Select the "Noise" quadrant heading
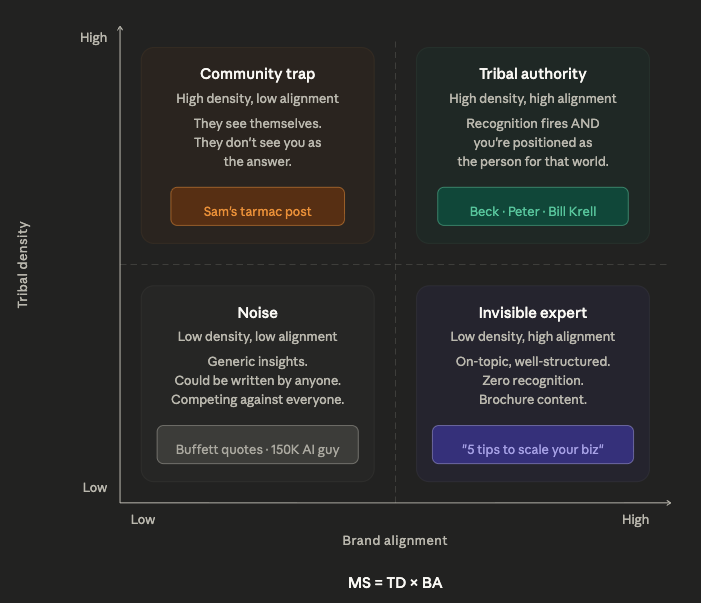The image size is (701, 603). [257, 313]
